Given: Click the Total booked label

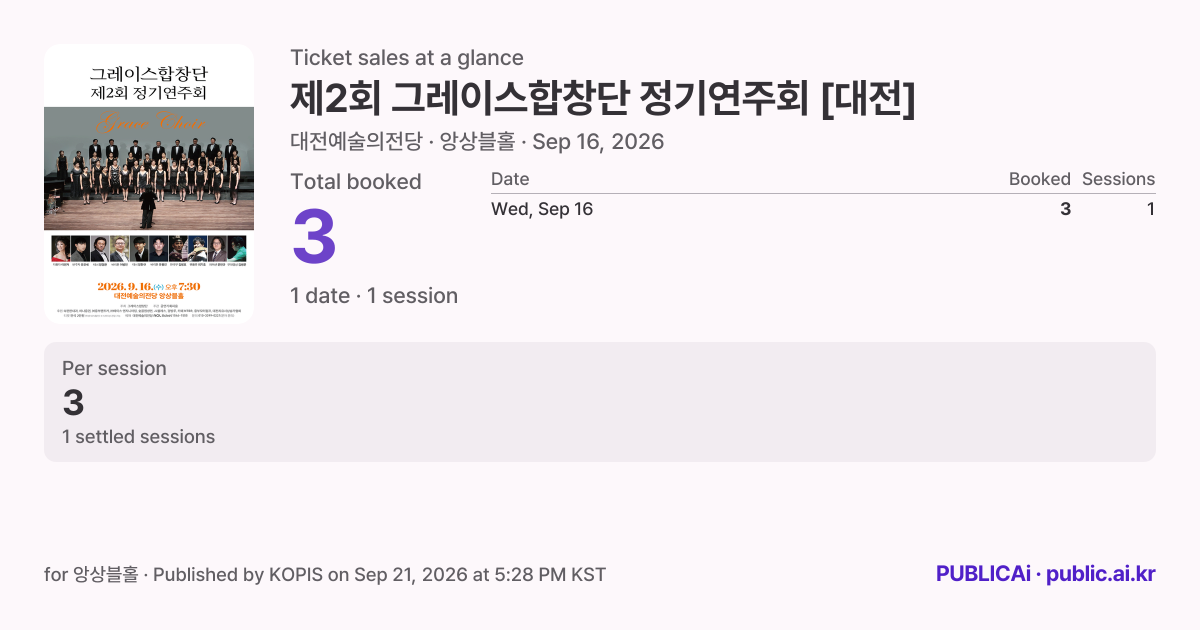Looking at the screenshot, I should (x=356, y=182).
